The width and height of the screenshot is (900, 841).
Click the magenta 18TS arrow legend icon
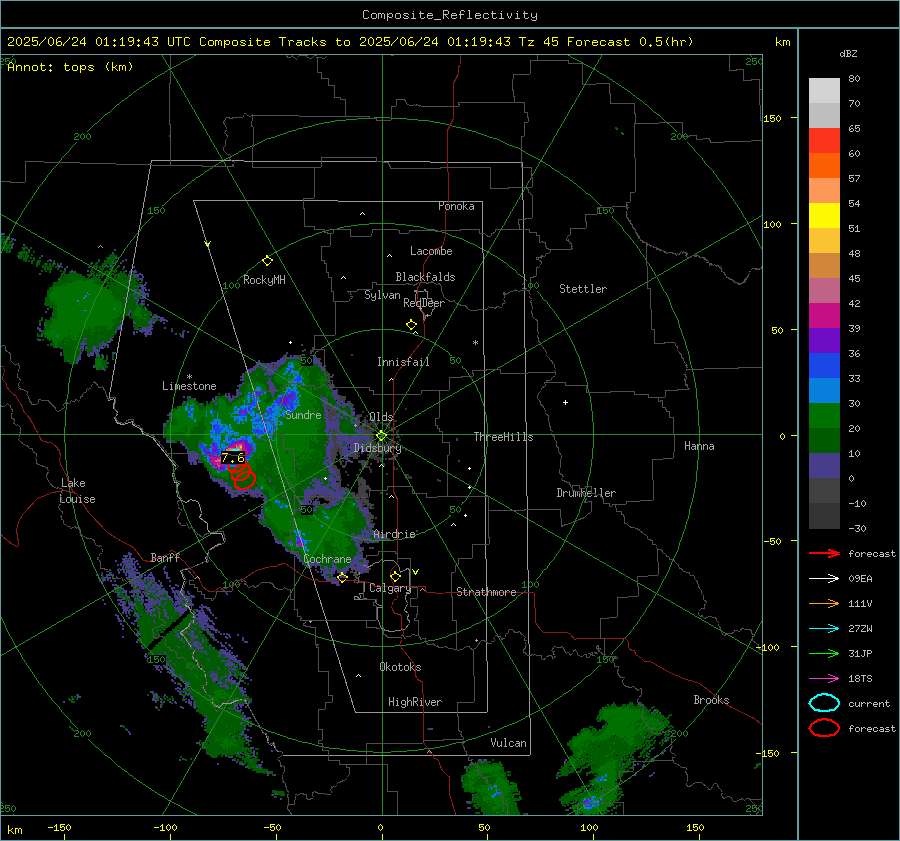(824, 679)
